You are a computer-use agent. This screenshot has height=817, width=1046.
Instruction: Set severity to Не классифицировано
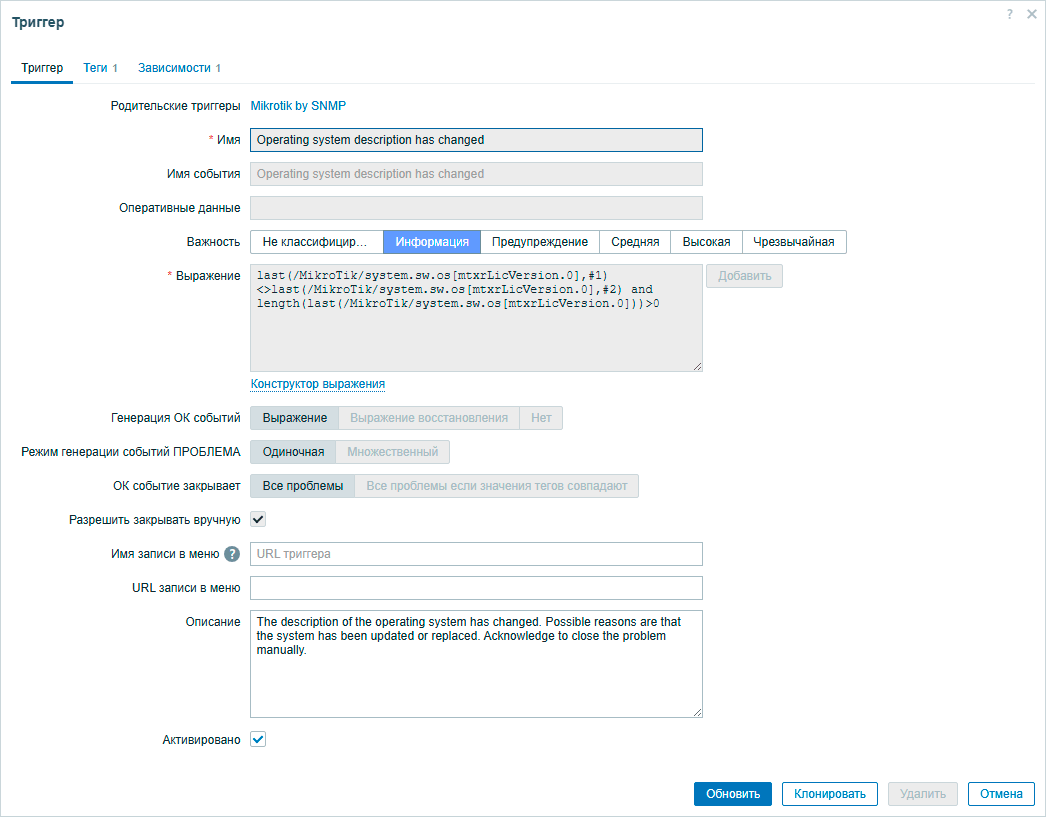click(x=316, y=242)
